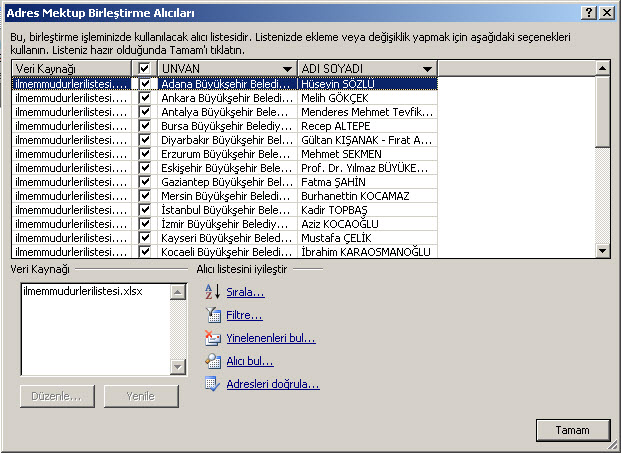Click the Yenile button

(141, 396)
